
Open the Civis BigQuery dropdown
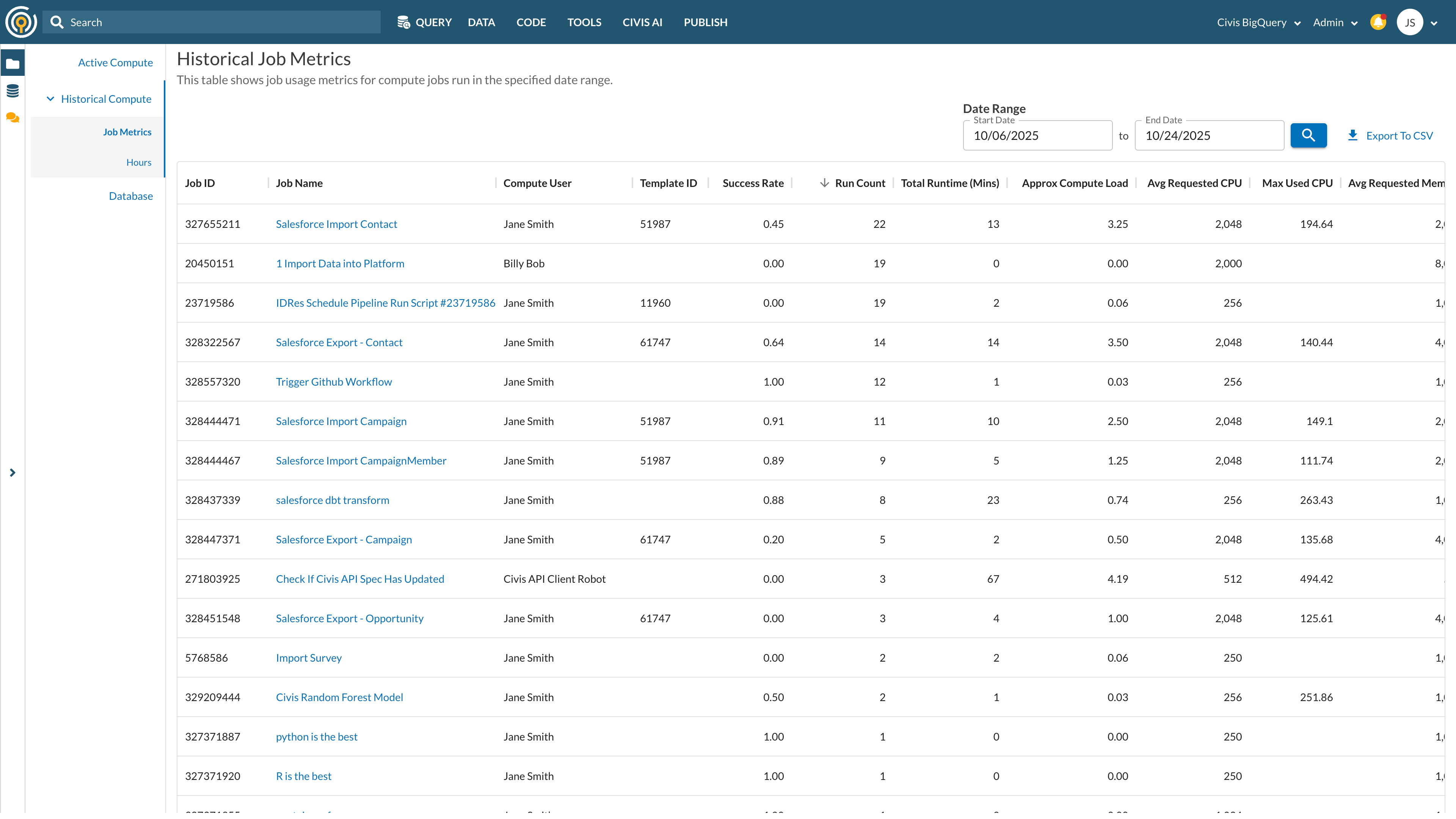(x=1258, y=22)
